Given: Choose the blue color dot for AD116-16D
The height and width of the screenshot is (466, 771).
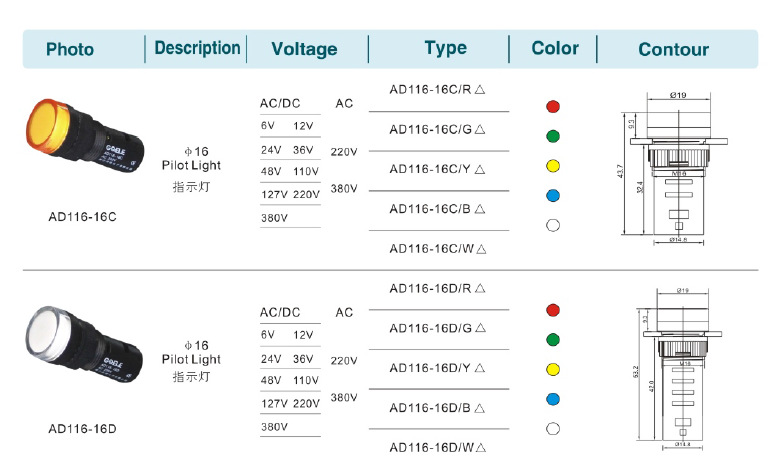Looking at the screenshot, I should click(x=553, y=400).
